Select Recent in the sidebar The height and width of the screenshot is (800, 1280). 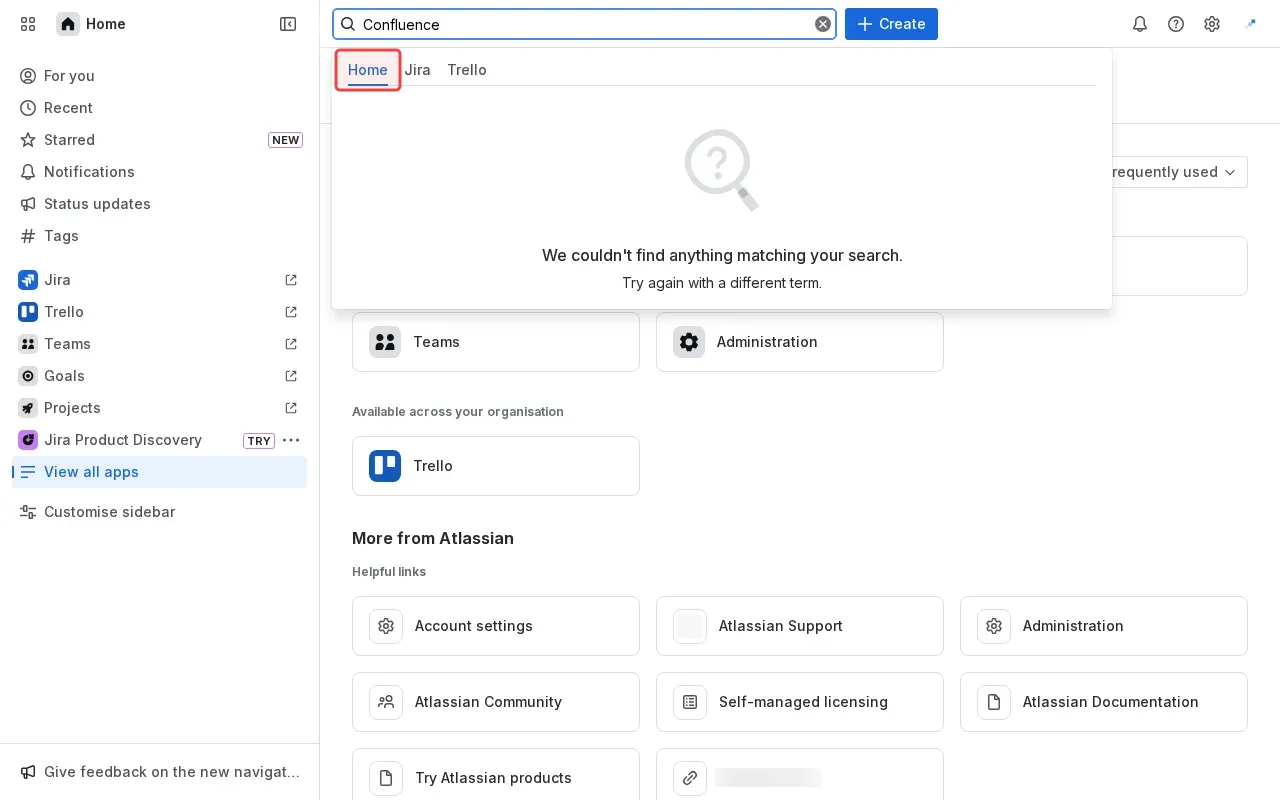pos(68,108)
